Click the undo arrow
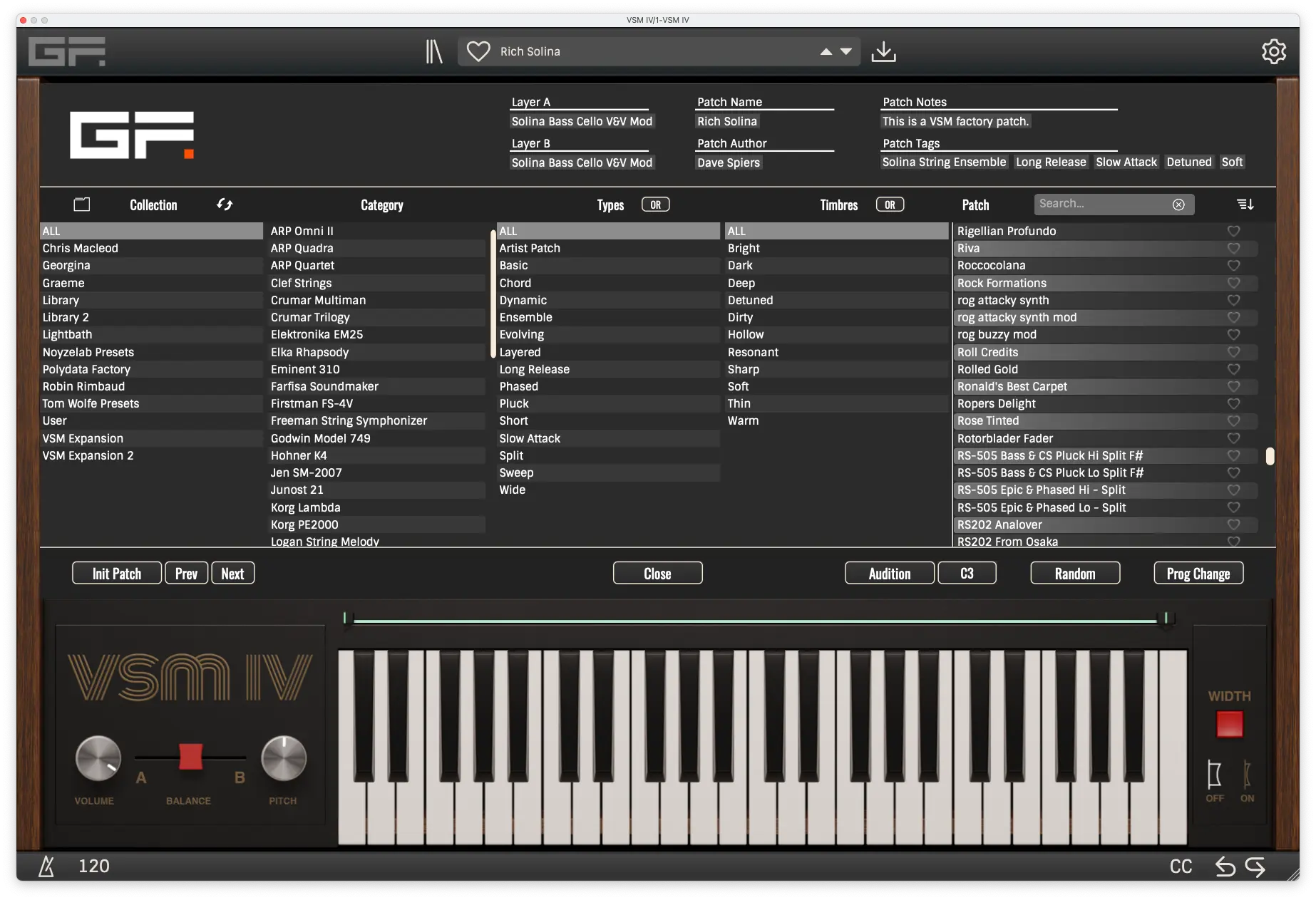 pos(1225,867)
